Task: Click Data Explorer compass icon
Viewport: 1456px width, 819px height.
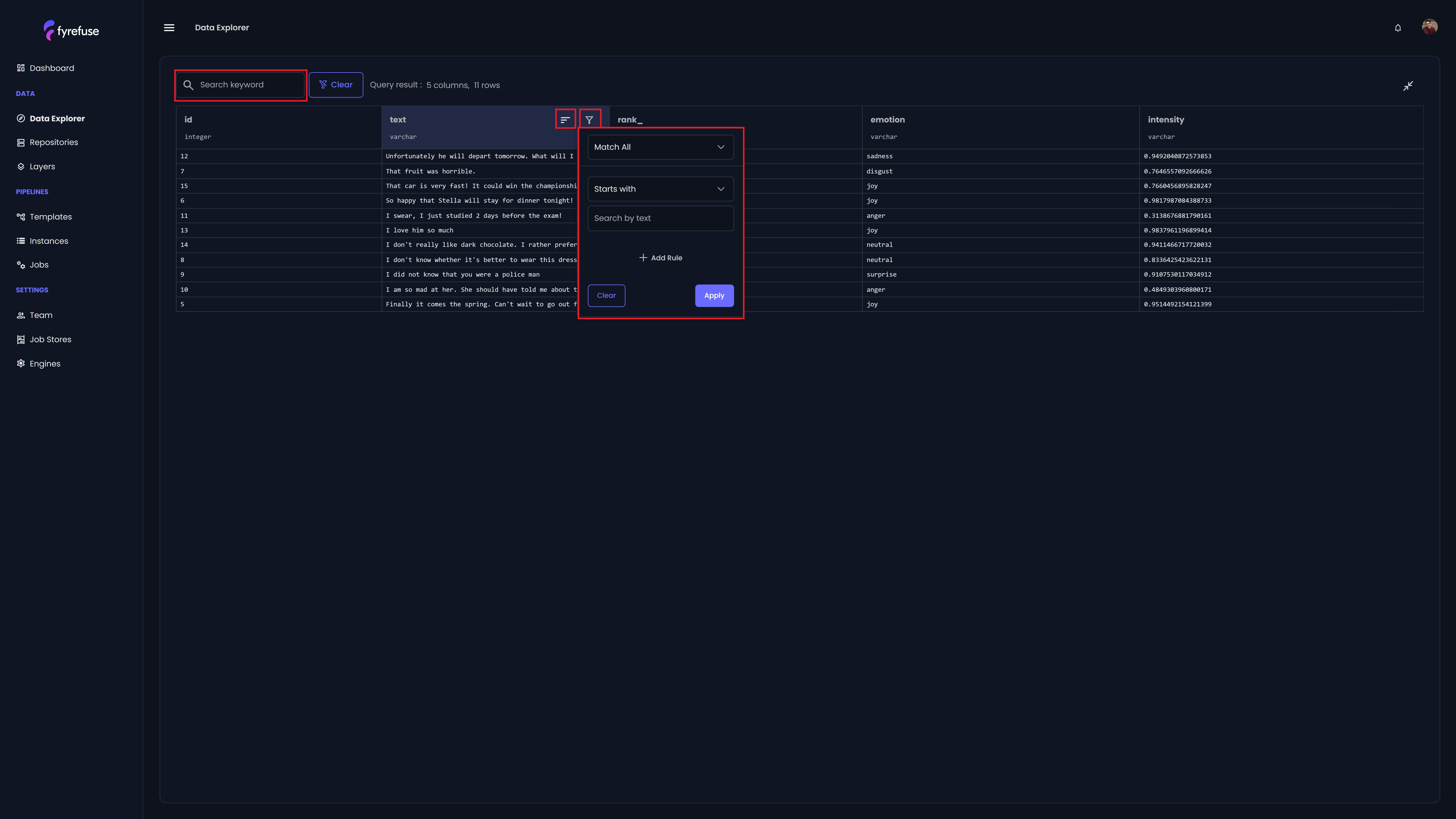Action: [21, 118]
